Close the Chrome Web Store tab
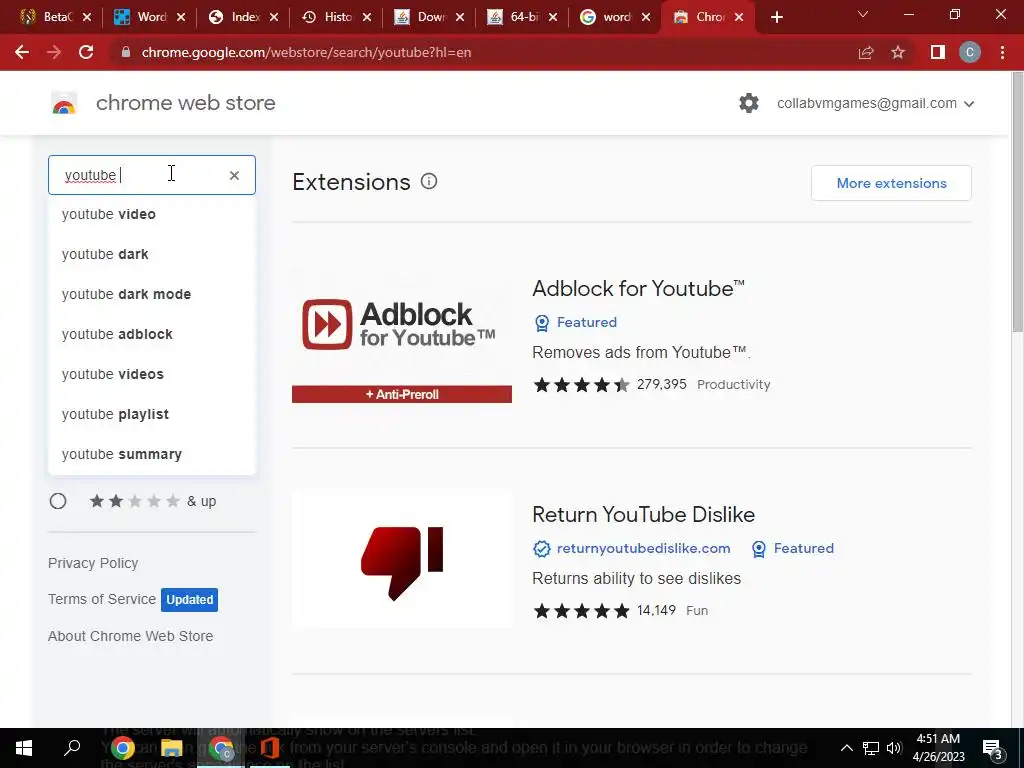The width and height of the screenshot is (1024, 768). click(x=739, y=17)
